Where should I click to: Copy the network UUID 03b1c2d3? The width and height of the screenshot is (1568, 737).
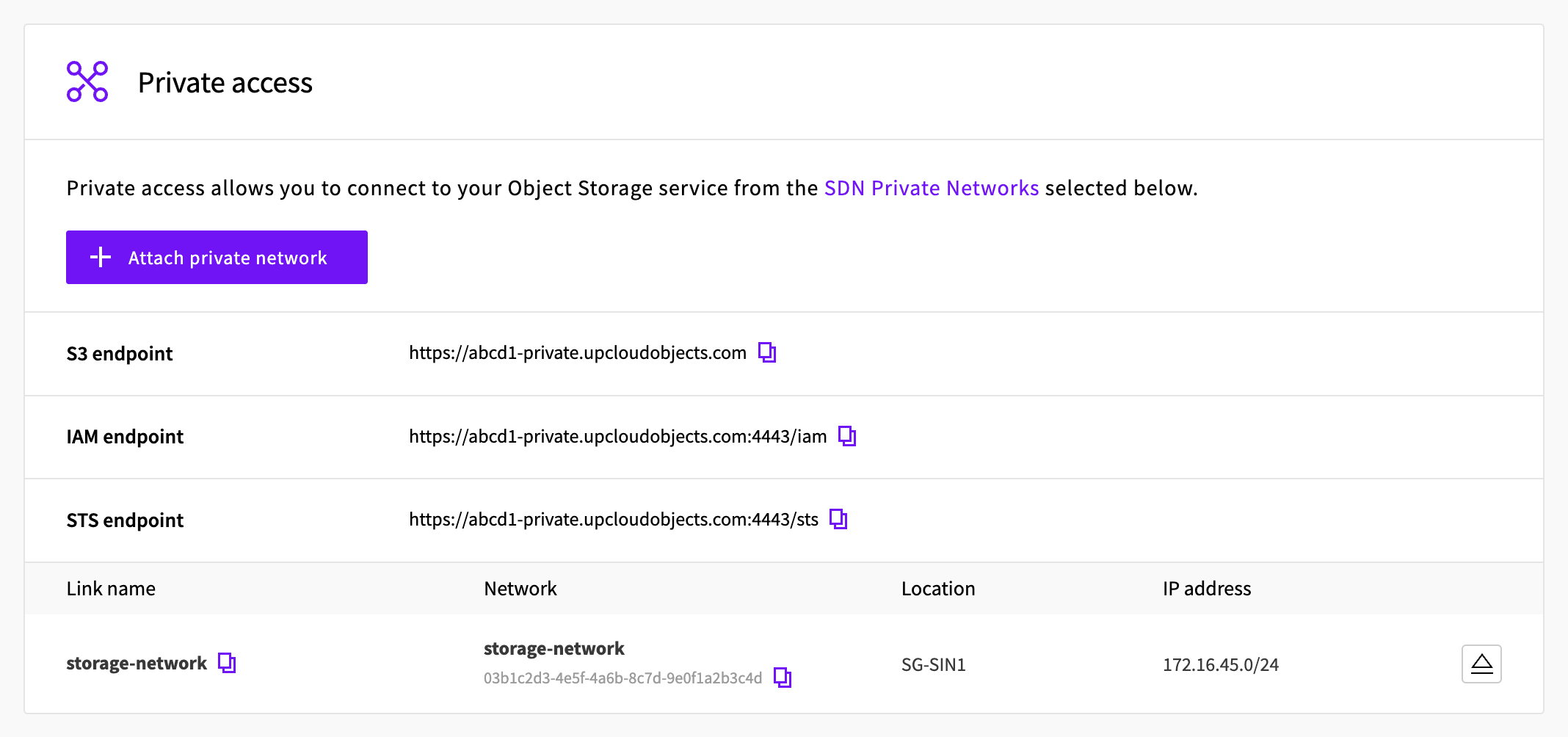[x=783, y=678]
